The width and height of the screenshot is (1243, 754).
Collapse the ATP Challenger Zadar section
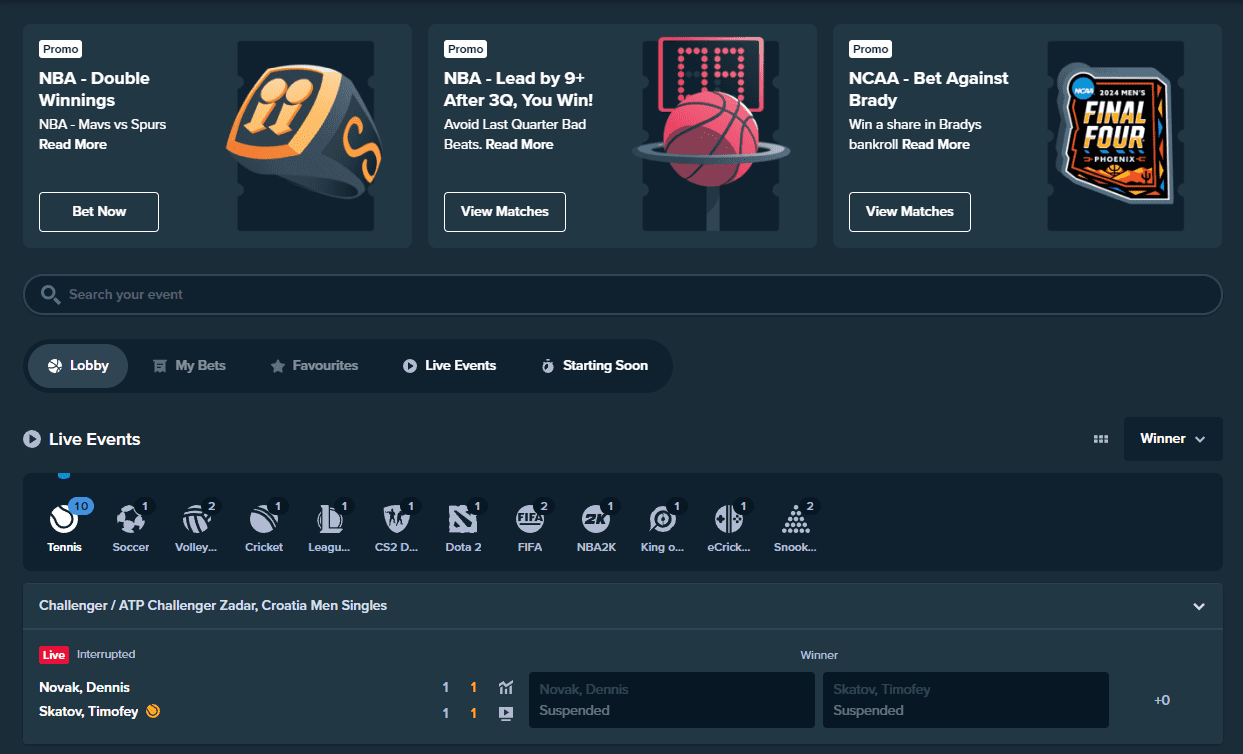[1199, 606]
